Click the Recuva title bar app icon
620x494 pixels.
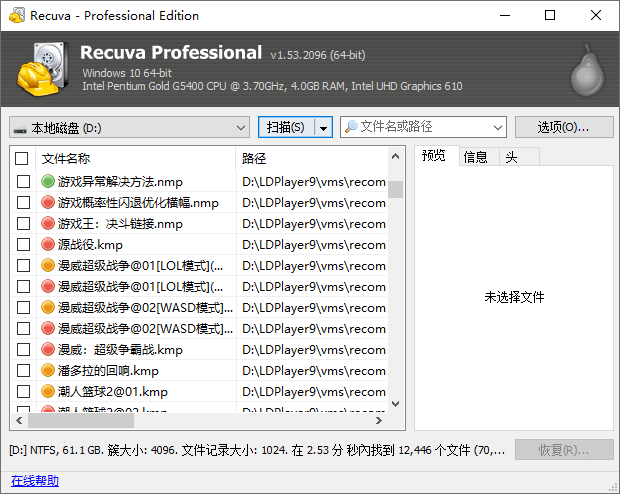click(x=17, y=15)
